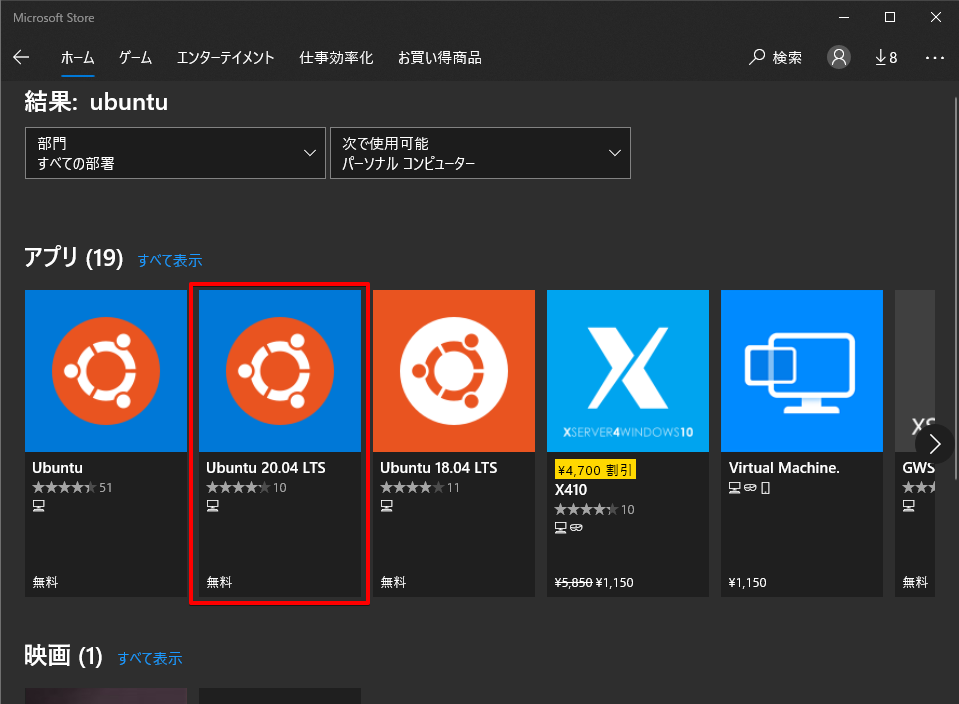This screenshot has width=959, height=704.
Task: Switch to the お買い得商品 tab
Action: [440, 57]
